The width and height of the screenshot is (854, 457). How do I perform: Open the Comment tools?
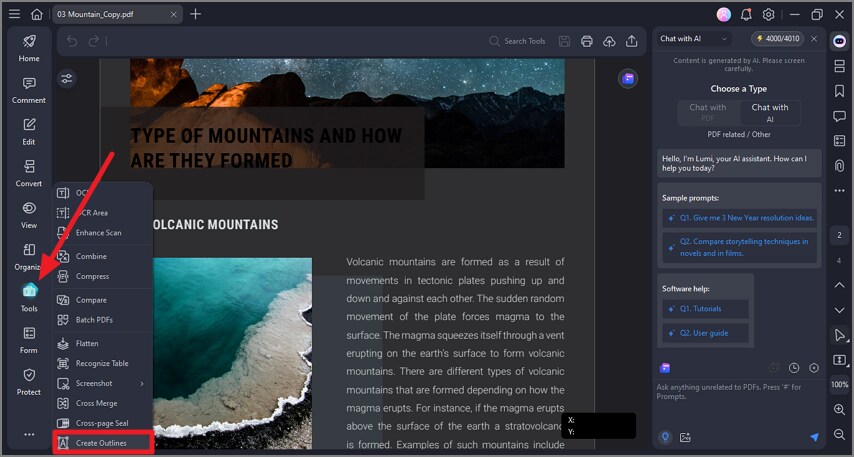(29, 90)
